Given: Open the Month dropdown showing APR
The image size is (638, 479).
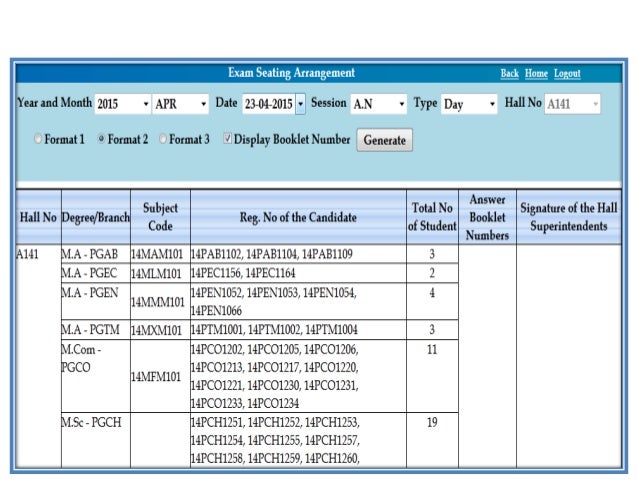Looking at the screenshot, I should click(180, 104).
